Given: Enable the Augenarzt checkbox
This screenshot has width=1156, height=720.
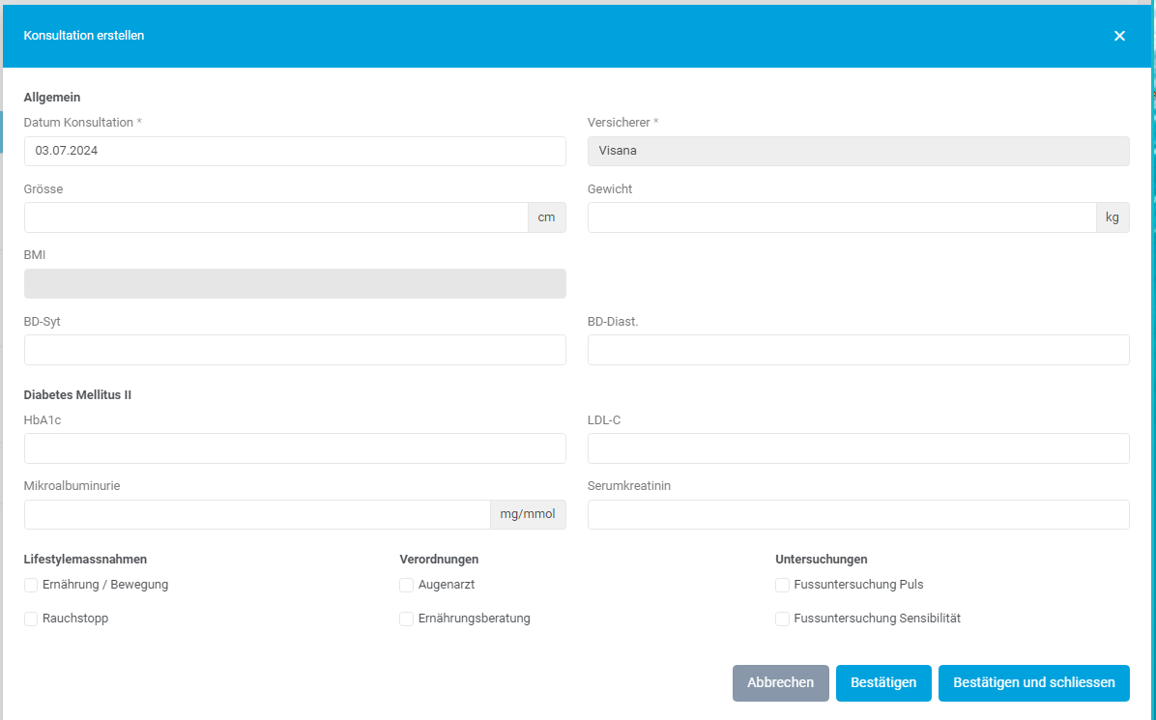Looking at the screenshot, I should (406, 585).
